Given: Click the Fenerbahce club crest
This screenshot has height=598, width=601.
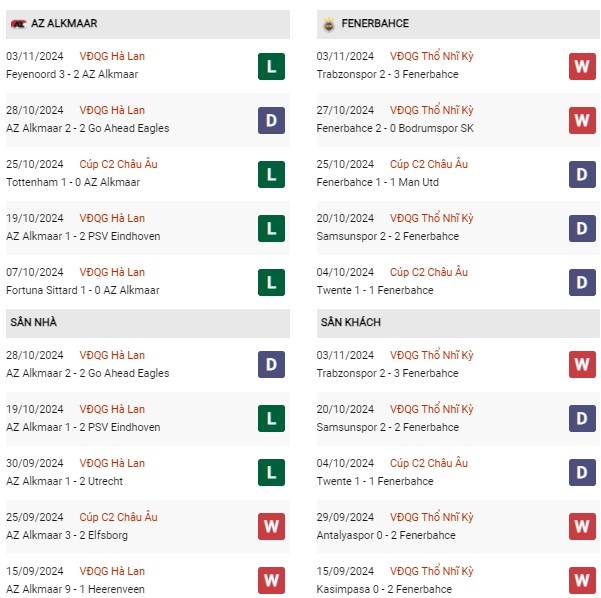Looking at the screenshot, I should [x=329, y=24].
